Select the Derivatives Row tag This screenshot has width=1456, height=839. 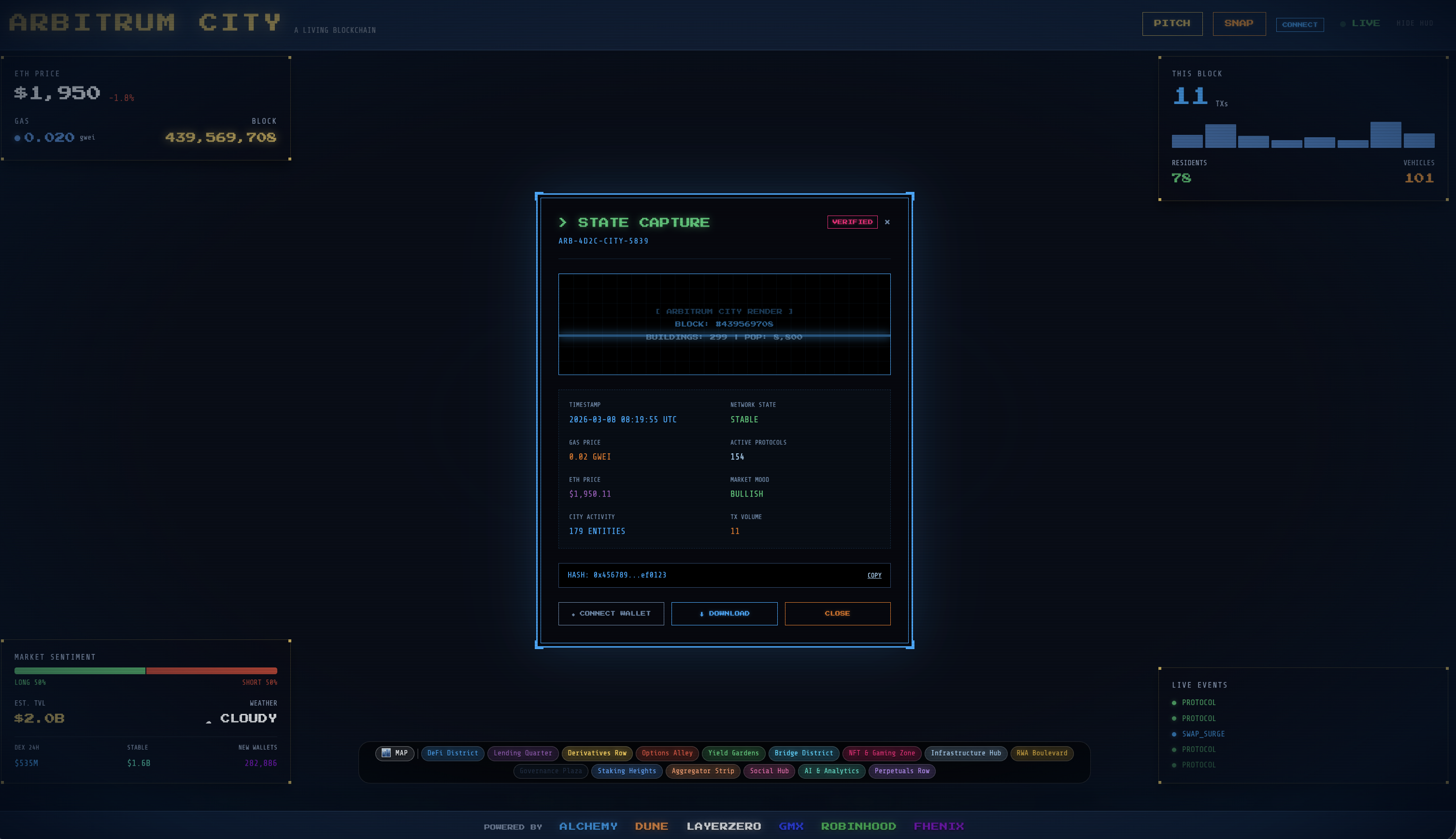coord(597,753)
